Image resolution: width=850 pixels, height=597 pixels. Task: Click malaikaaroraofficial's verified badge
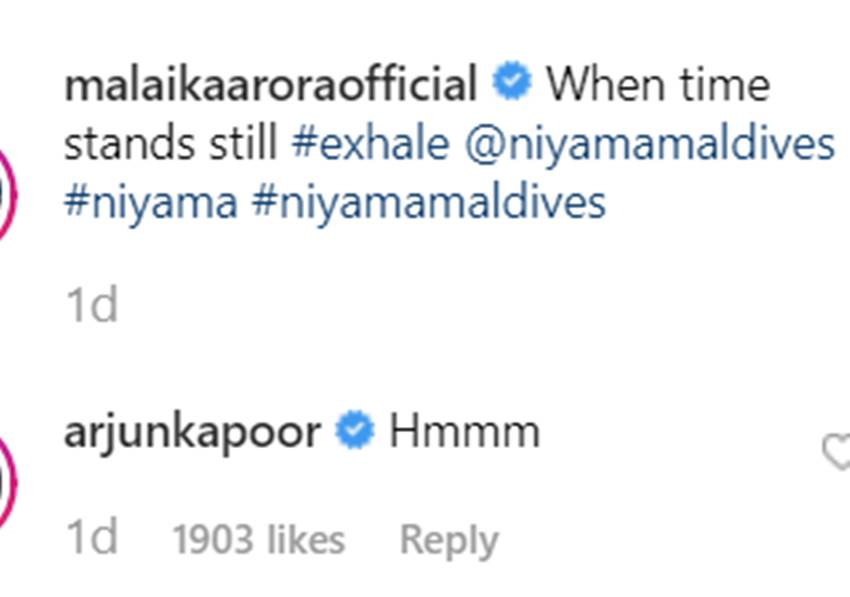[512, 84]
